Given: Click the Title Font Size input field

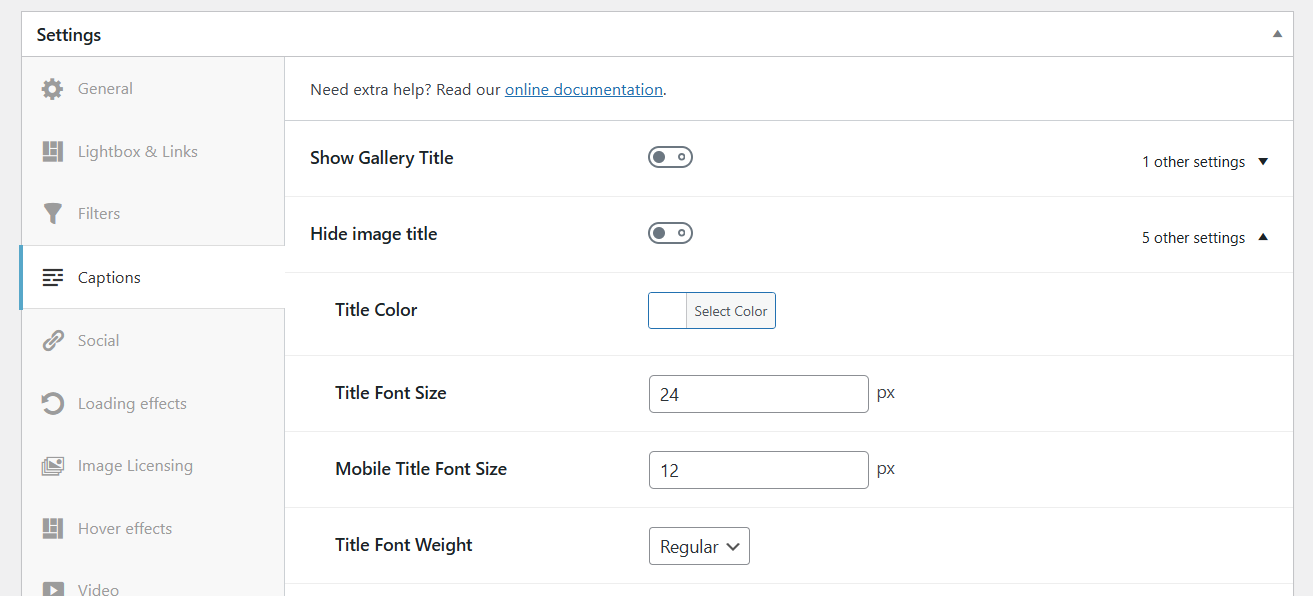Looking at the screenshot, I should point(758,394).
